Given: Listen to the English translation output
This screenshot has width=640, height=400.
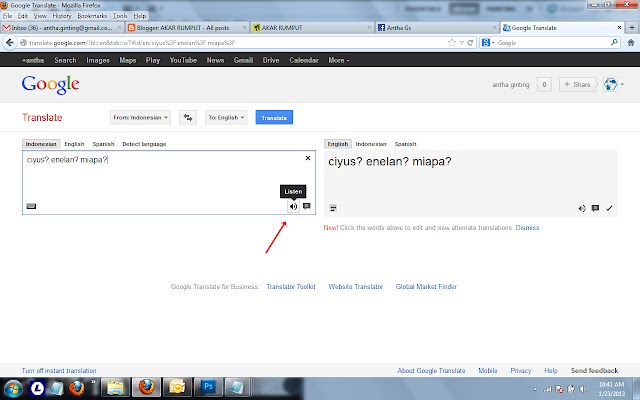Looking at the screenshot, I should [x=582, y=209].
